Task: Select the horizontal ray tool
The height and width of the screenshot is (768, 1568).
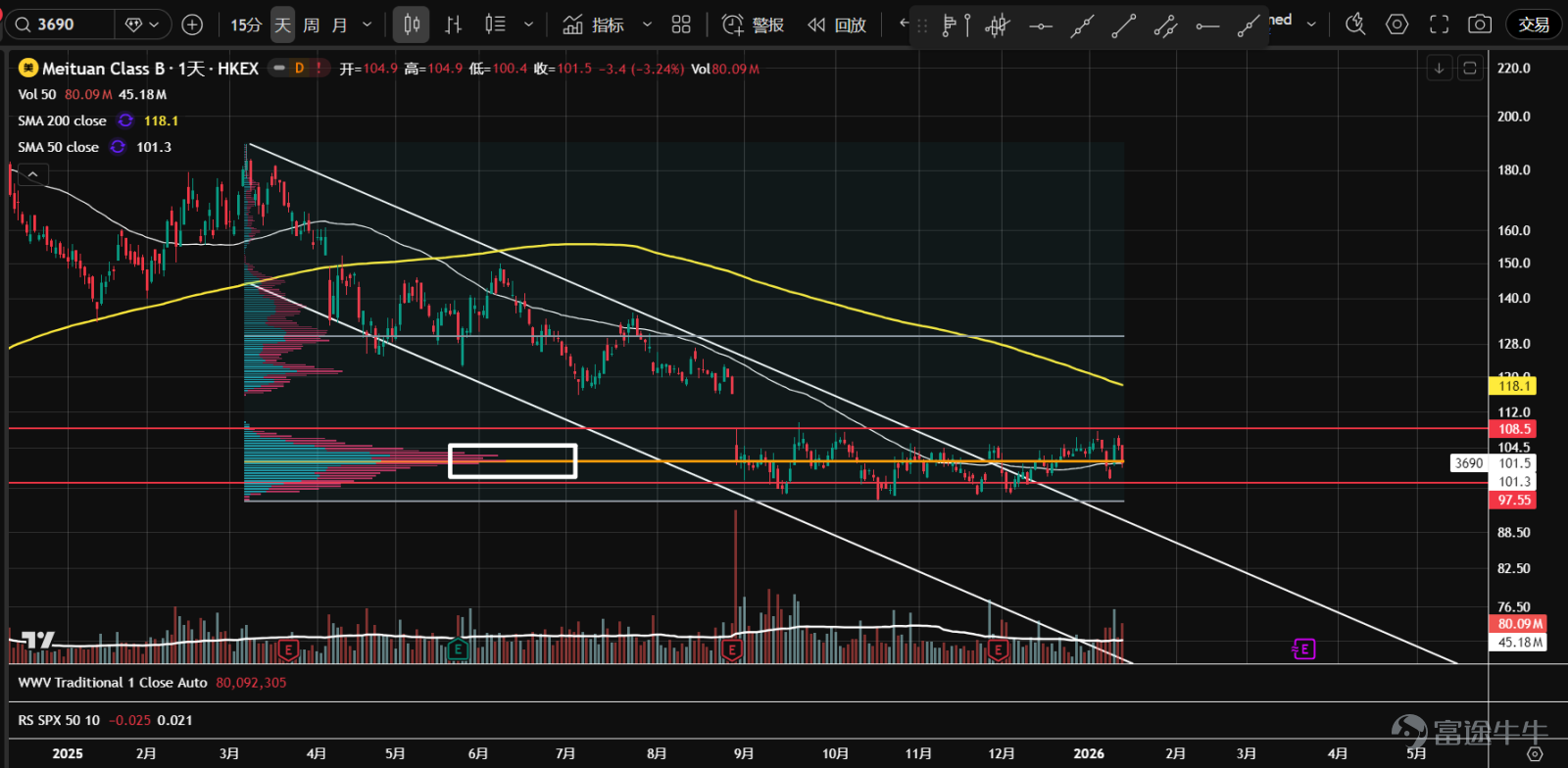Action: (1207, 26)
